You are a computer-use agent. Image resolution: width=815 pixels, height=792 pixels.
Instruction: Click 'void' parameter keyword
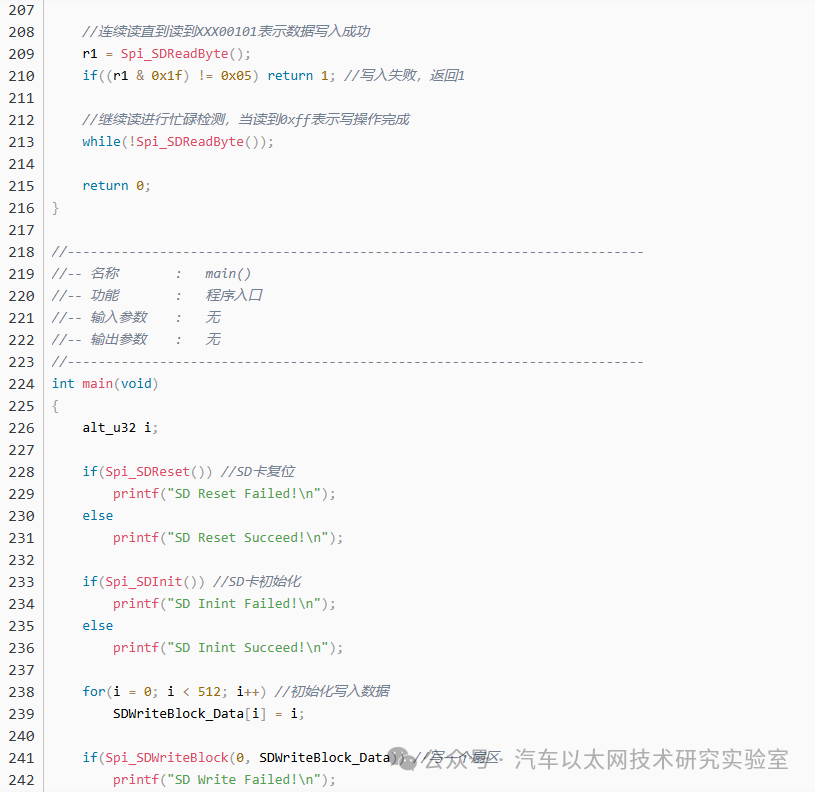(x=136, y=384)
